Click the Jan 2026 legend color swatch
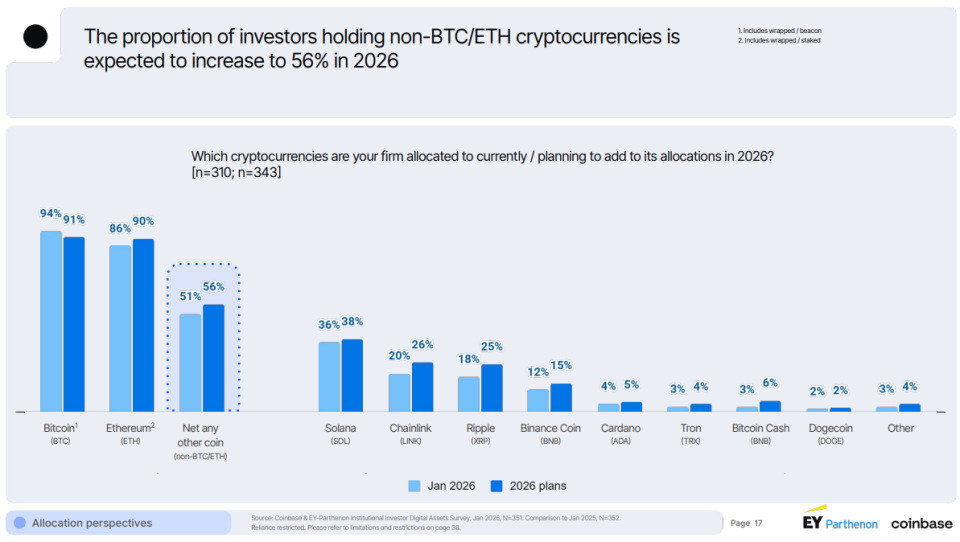 coord(414,486)
